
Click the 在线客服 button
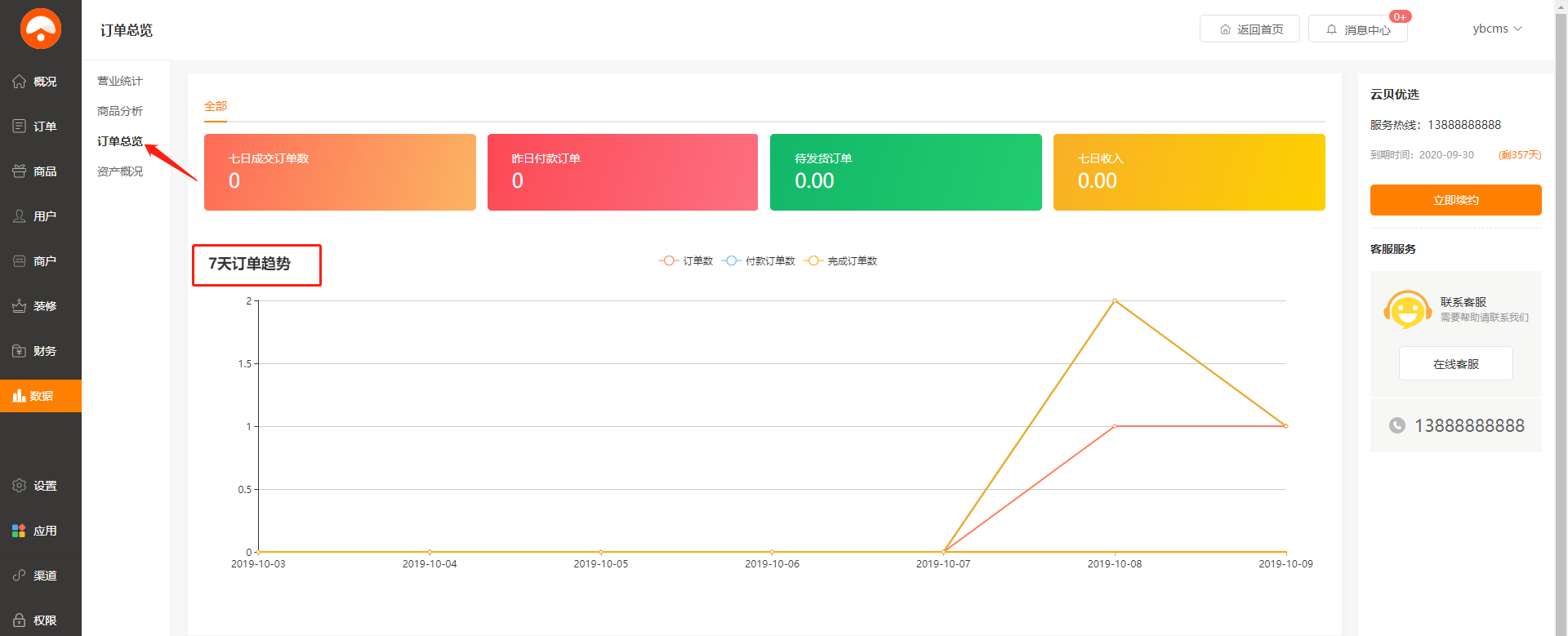click(x=1455, y=364)
